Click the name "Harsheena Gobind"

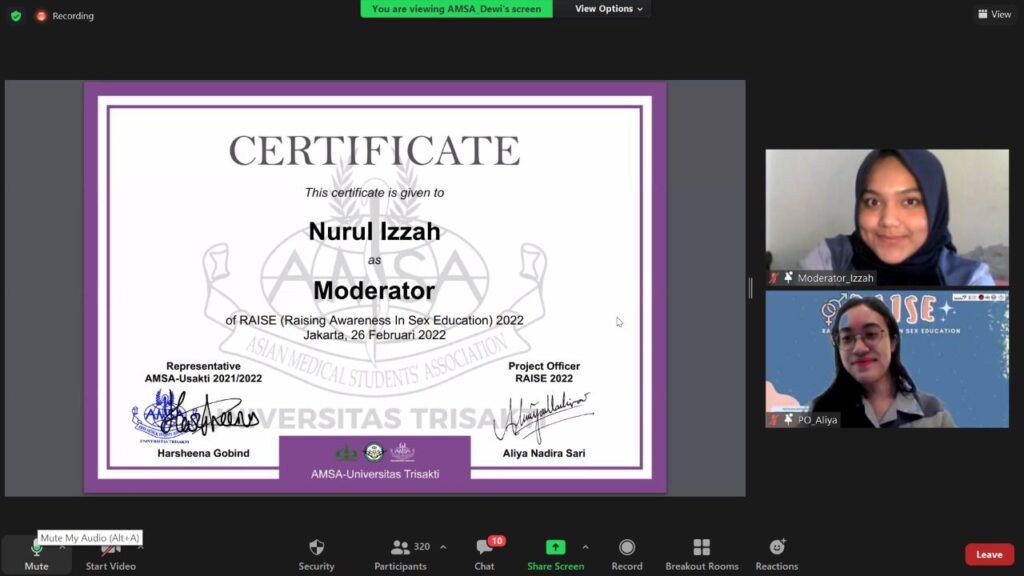(203, 453)
